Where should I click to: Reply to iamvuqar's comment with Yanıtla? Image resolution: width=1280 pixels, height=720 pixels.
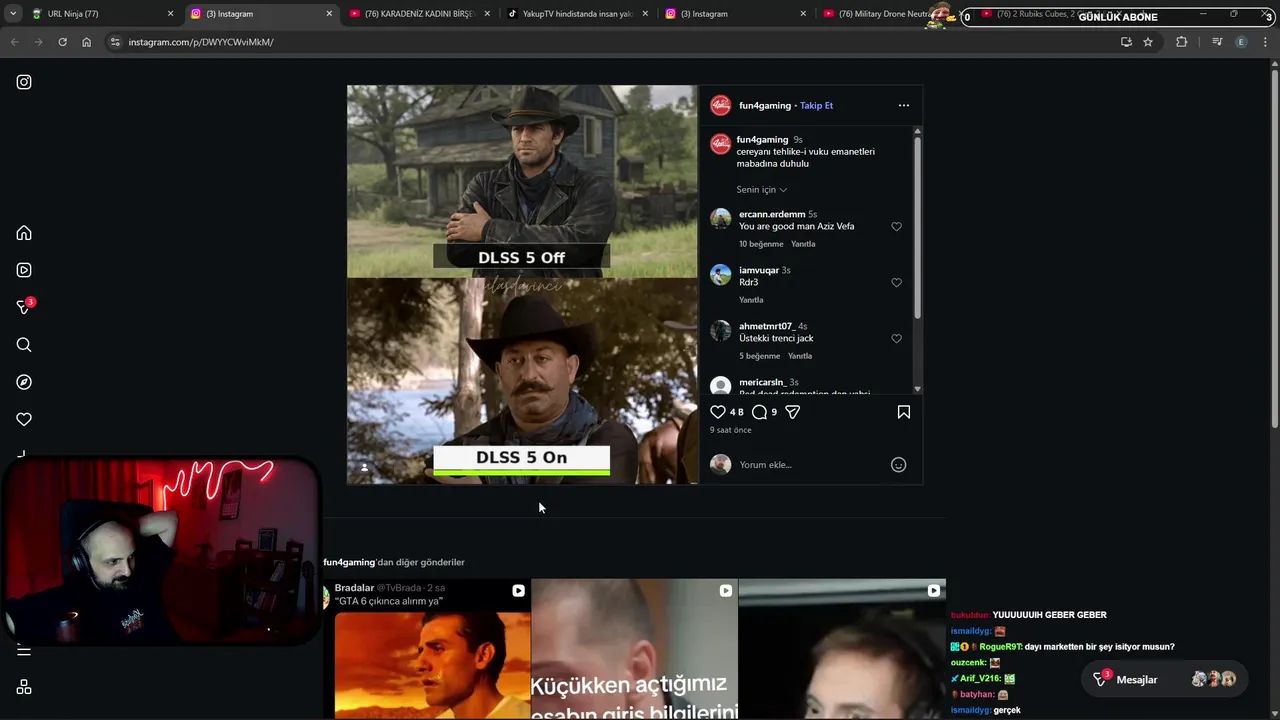point(751,300)
